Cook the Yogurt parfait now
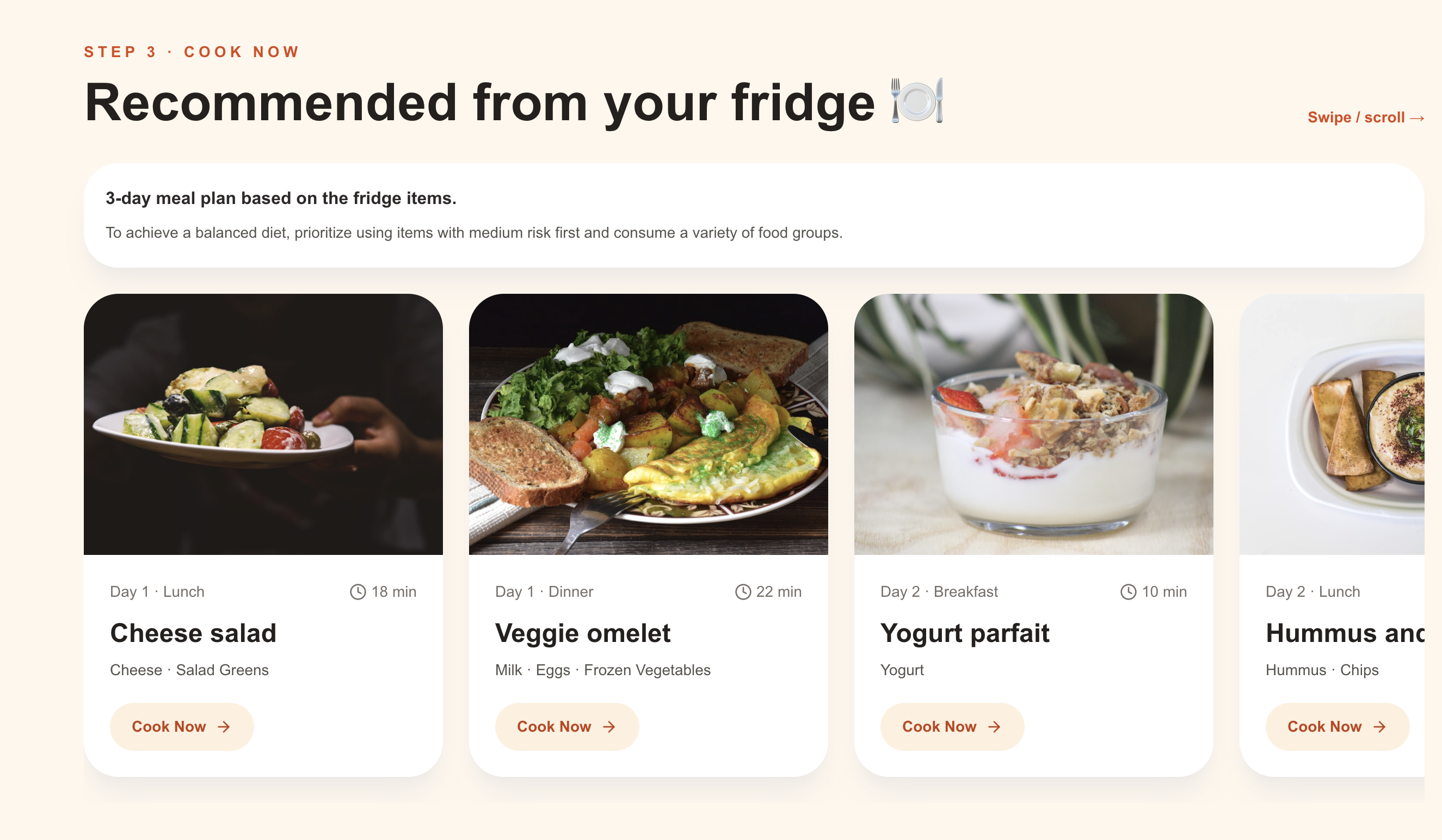This screenshot has width=1442, height=840. (x=952, y=727)
